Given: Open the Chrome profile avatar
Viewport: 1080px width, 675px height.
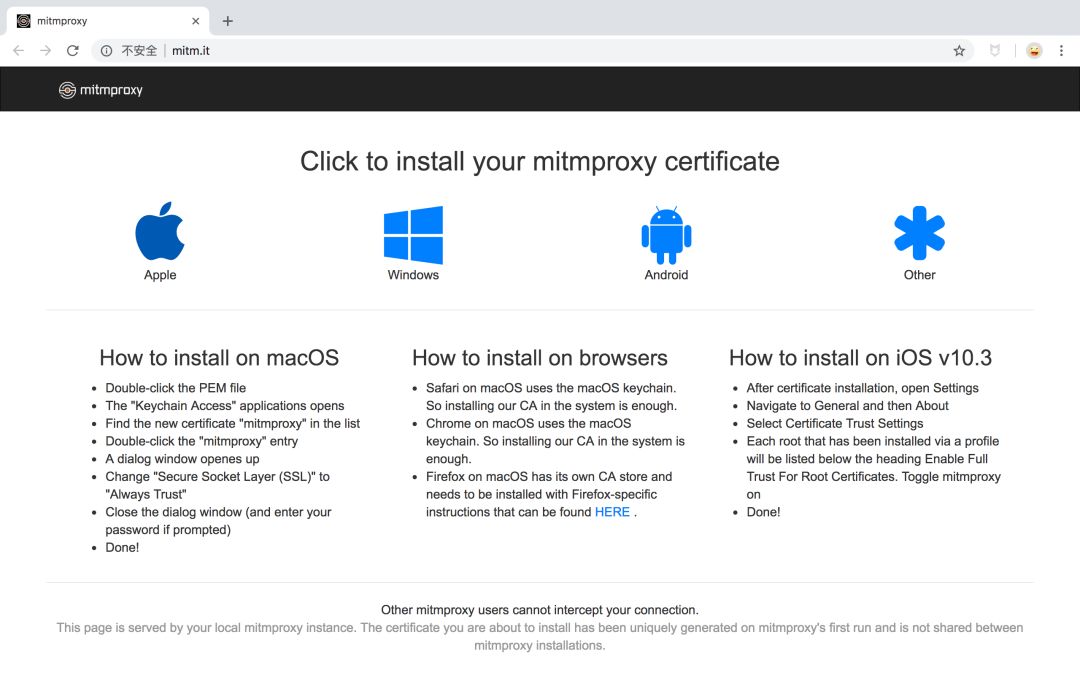Looking at the screenshot, I should coord(1034,50).
